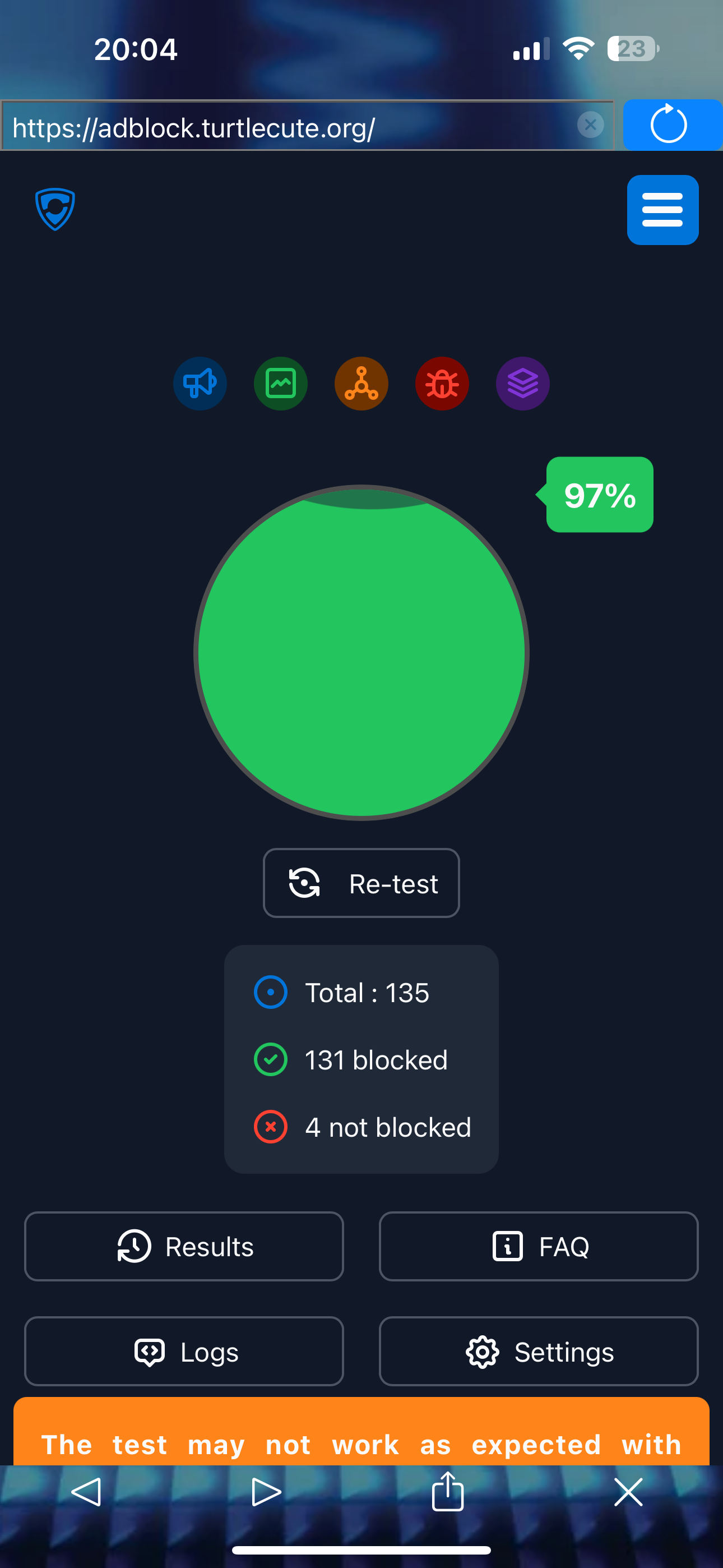
Task: Open the blue hamburger menu
Action: pyautogui.click(x=662, y=210)
